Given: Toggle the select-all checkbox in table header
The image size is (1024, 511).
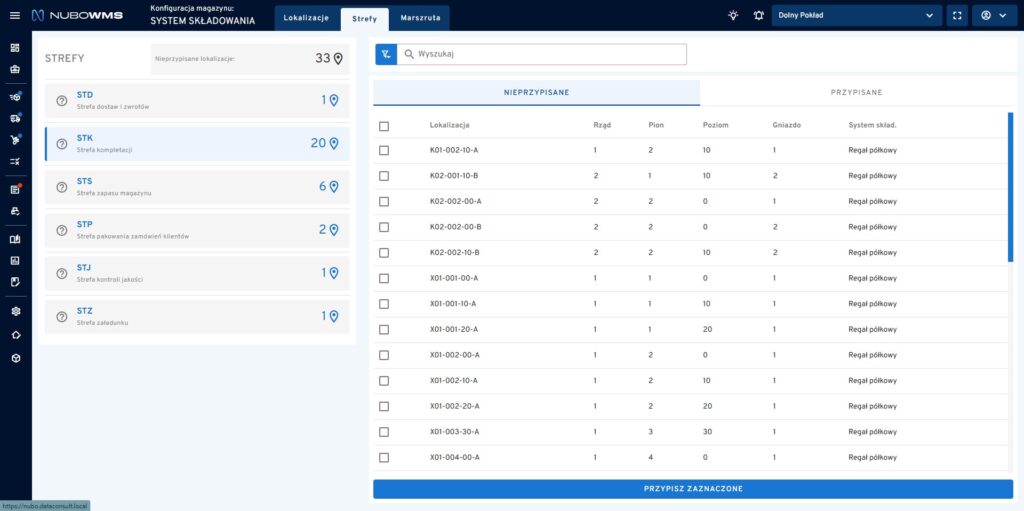Looking at the screenshot, I should [384, 125].
